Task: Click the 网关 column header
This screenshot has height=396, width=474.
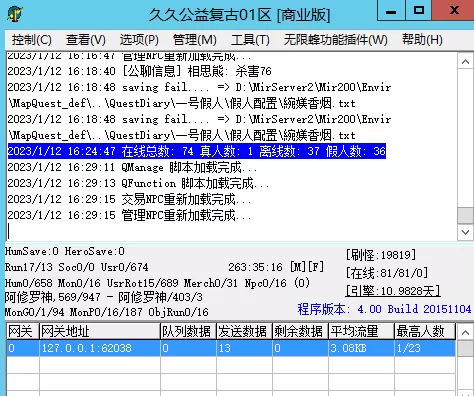Action: (23, 331)
